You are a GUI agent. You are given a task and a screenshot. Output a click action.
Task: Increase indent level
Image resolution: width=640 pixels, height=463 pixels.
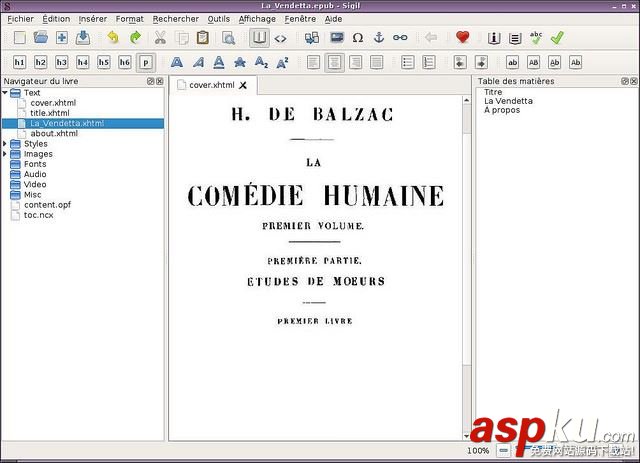tap(482, 62)
